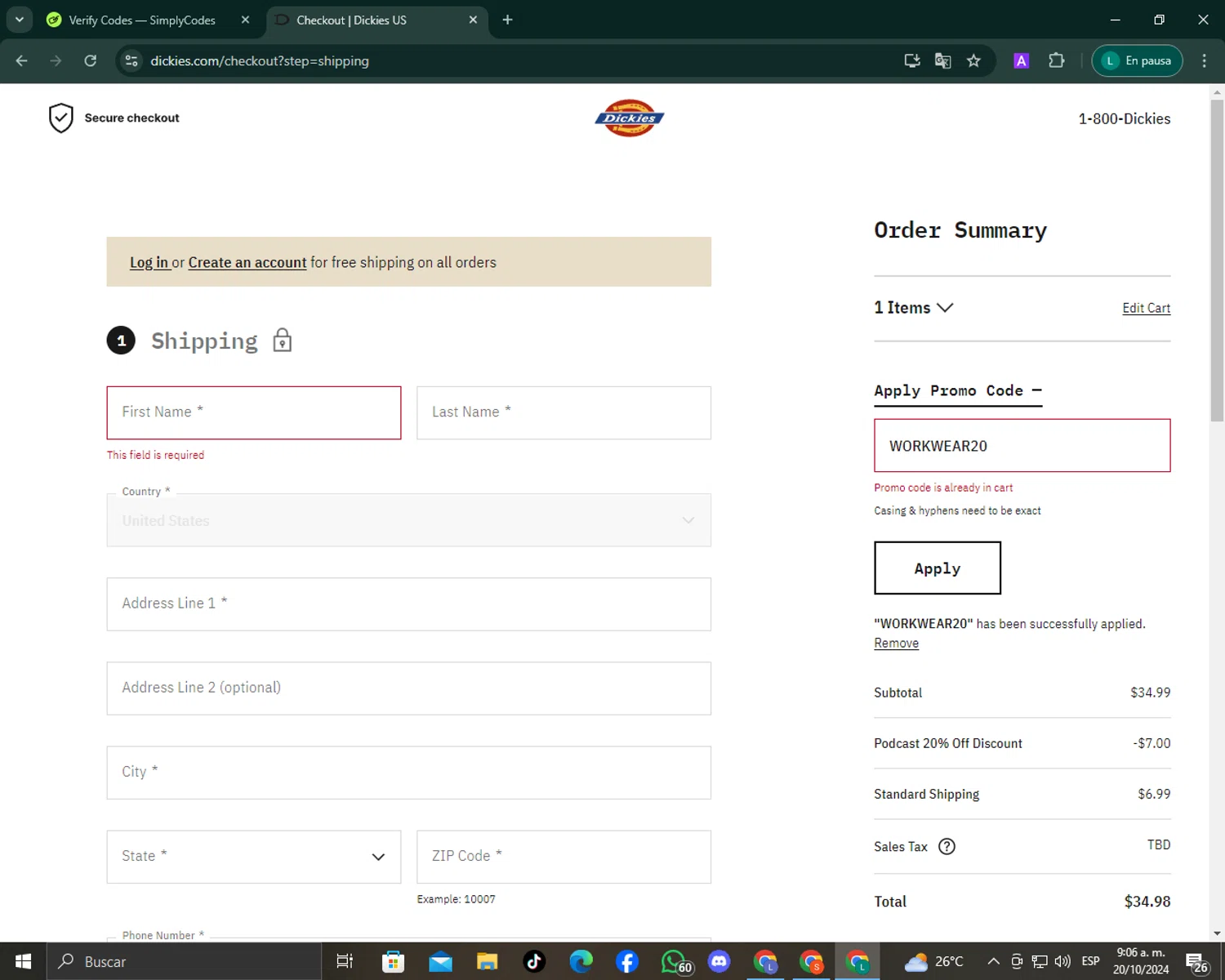The image size is (1225, 980).
Task: Open the Sales Tax help question icon
Action: [947, 846]
